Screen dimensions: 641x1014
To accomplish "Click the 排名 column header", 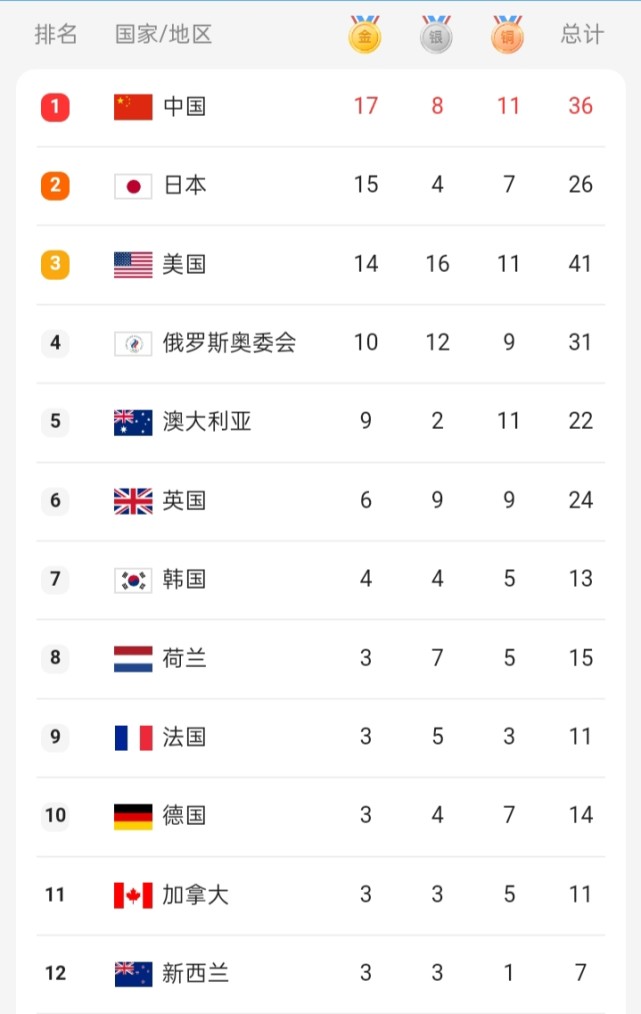I will pyautogui.click(x=56, y=35).
